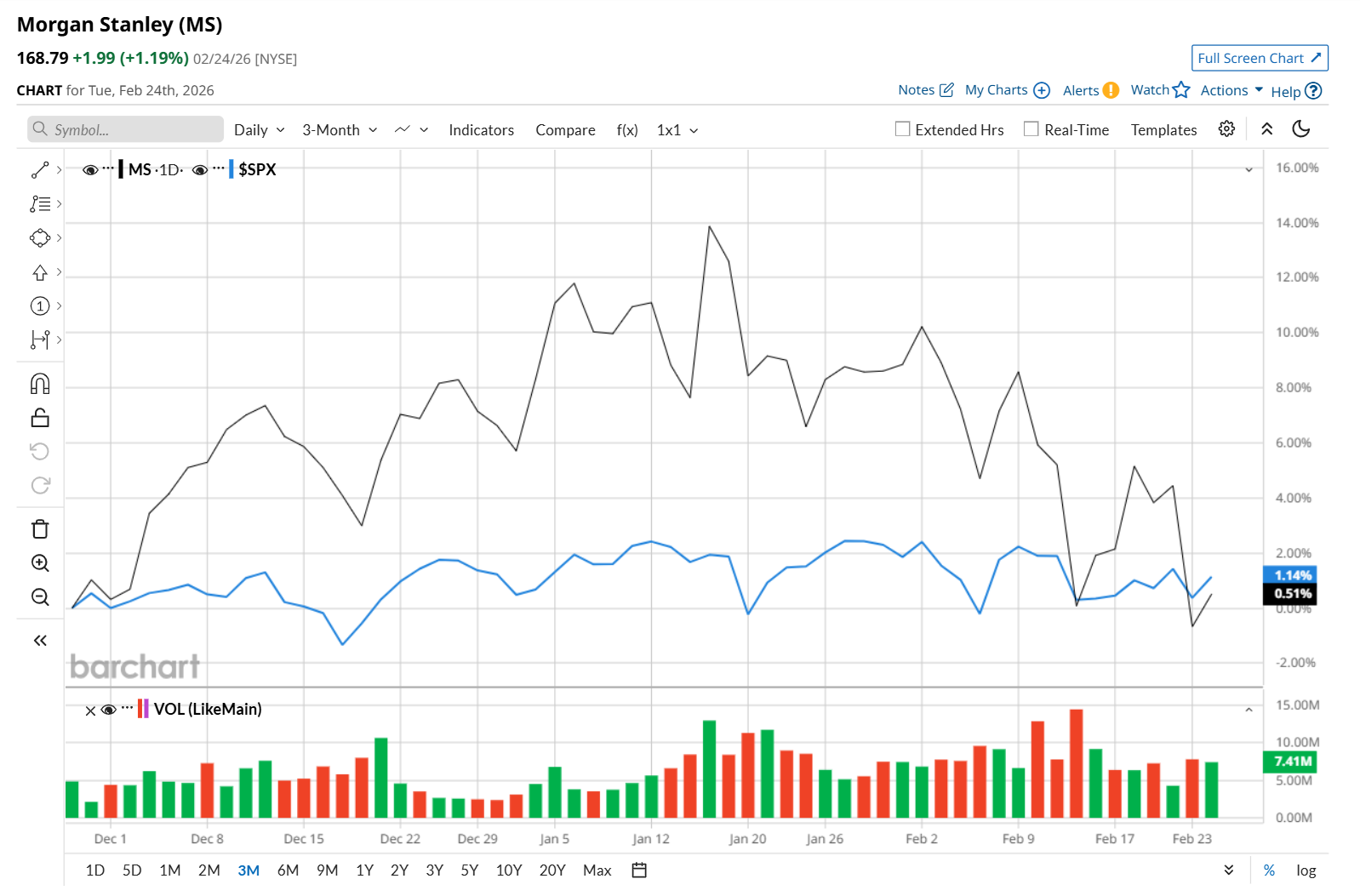This screenshot has height=896, width=1360.
Task: Expand the chart type dropdown arrow
Action: [x=424, y=130]
